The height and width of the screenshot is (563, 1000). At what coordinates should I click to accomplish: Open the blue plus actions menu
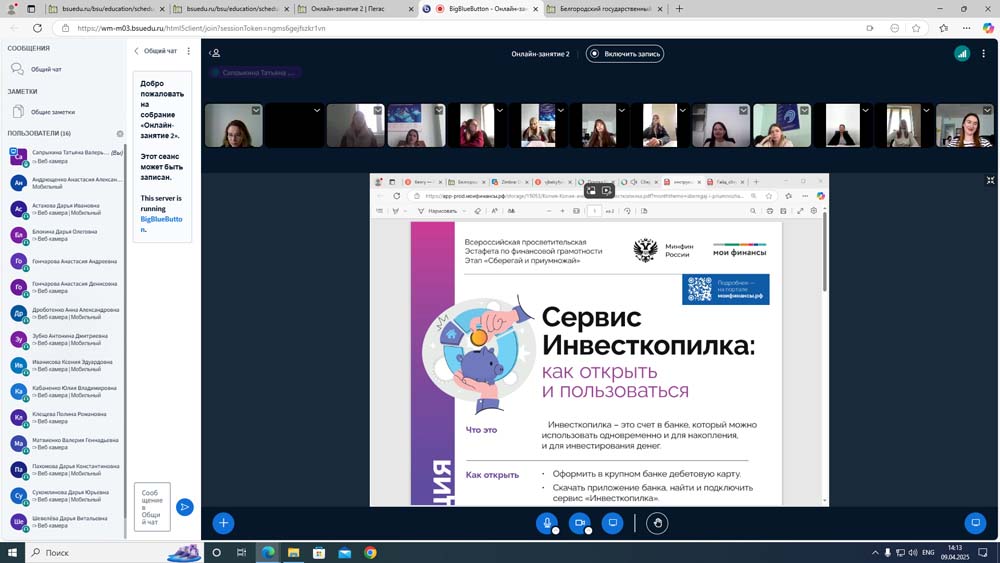pos(223,523)
